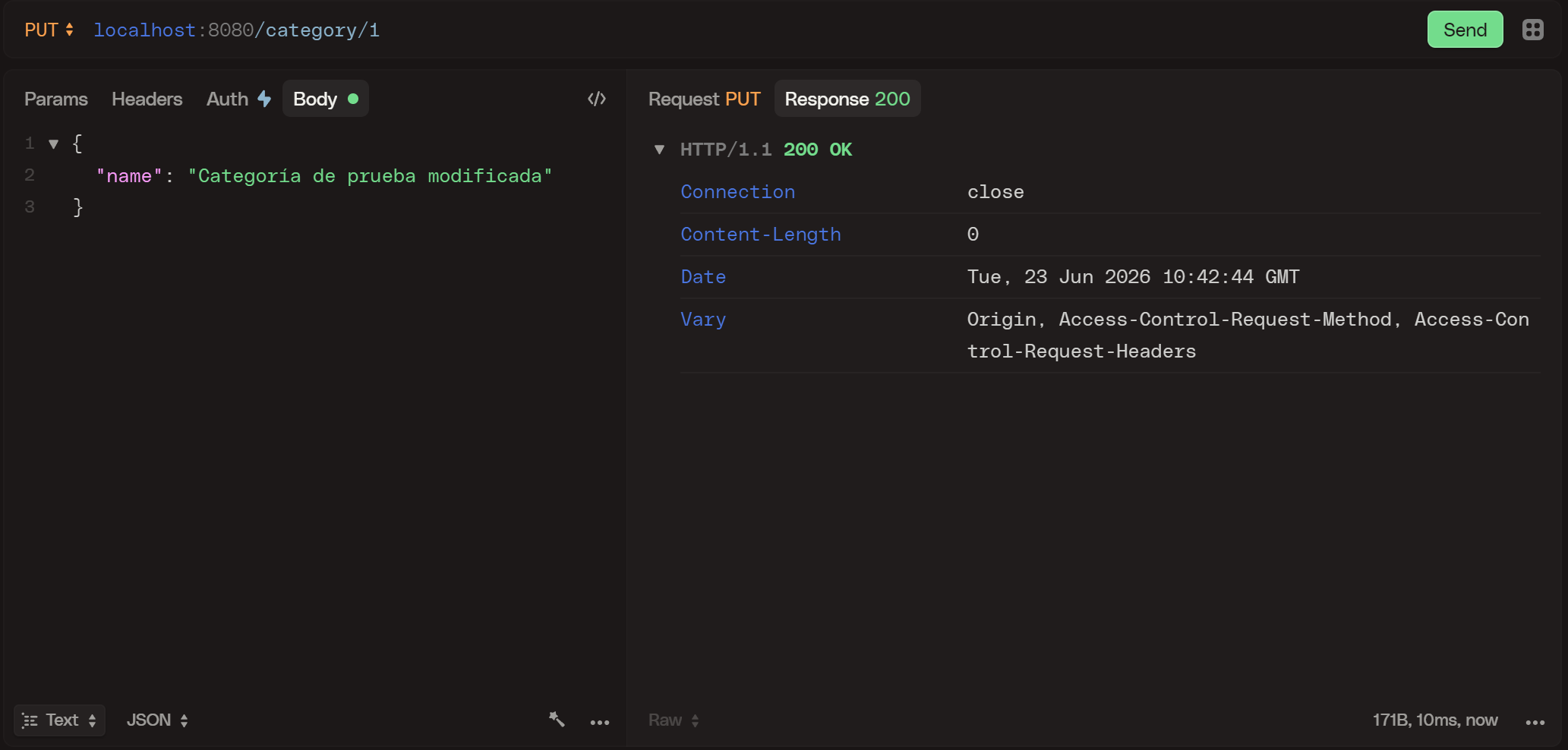Click the URL field localhost:8080/category/1
Image resolution: width=1568 pixels, height=750 pixels.
tap(237, 30)
